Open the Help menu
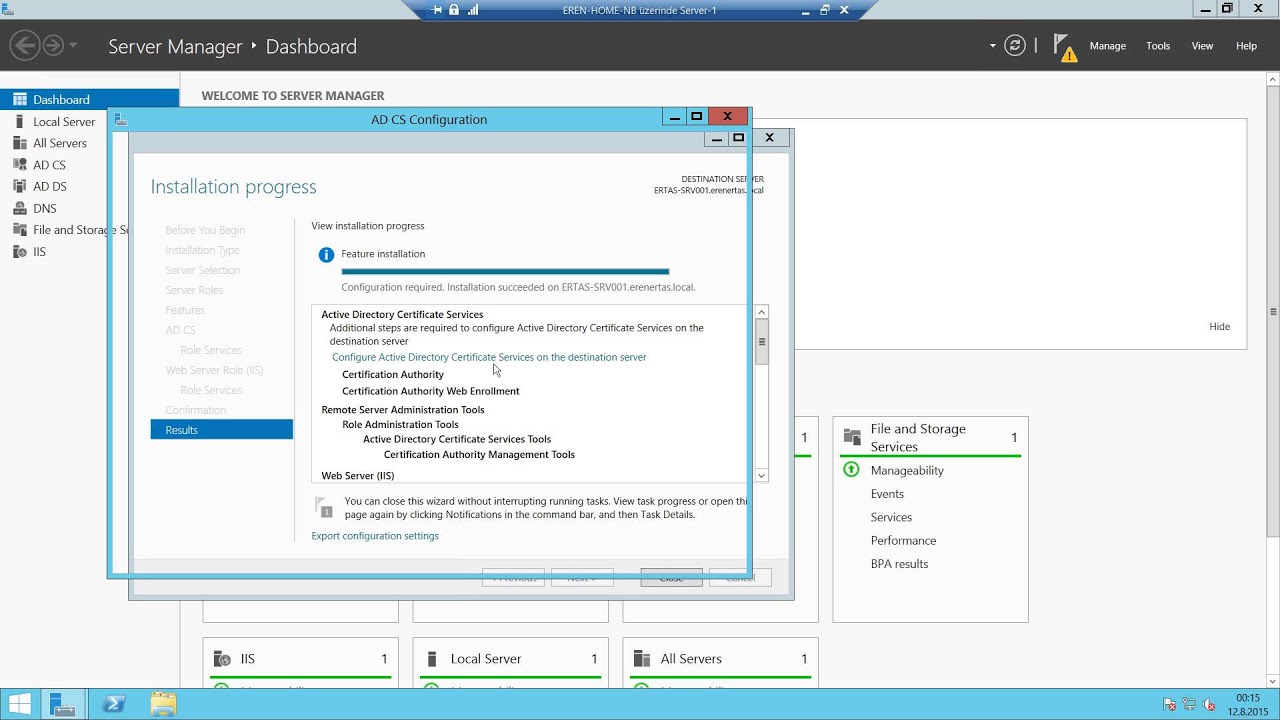The image size is (1280, 720). [x=1246, y=46]
